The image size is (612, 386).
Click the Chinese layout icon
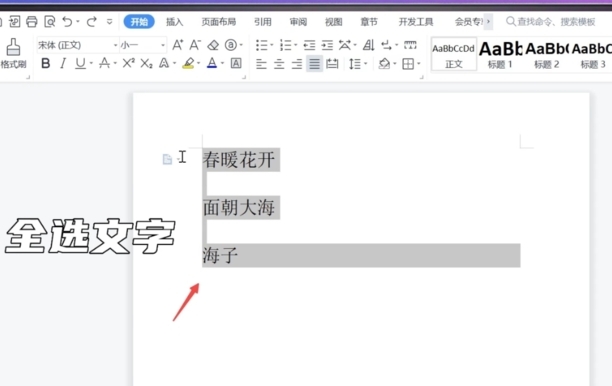coord(345,45)
